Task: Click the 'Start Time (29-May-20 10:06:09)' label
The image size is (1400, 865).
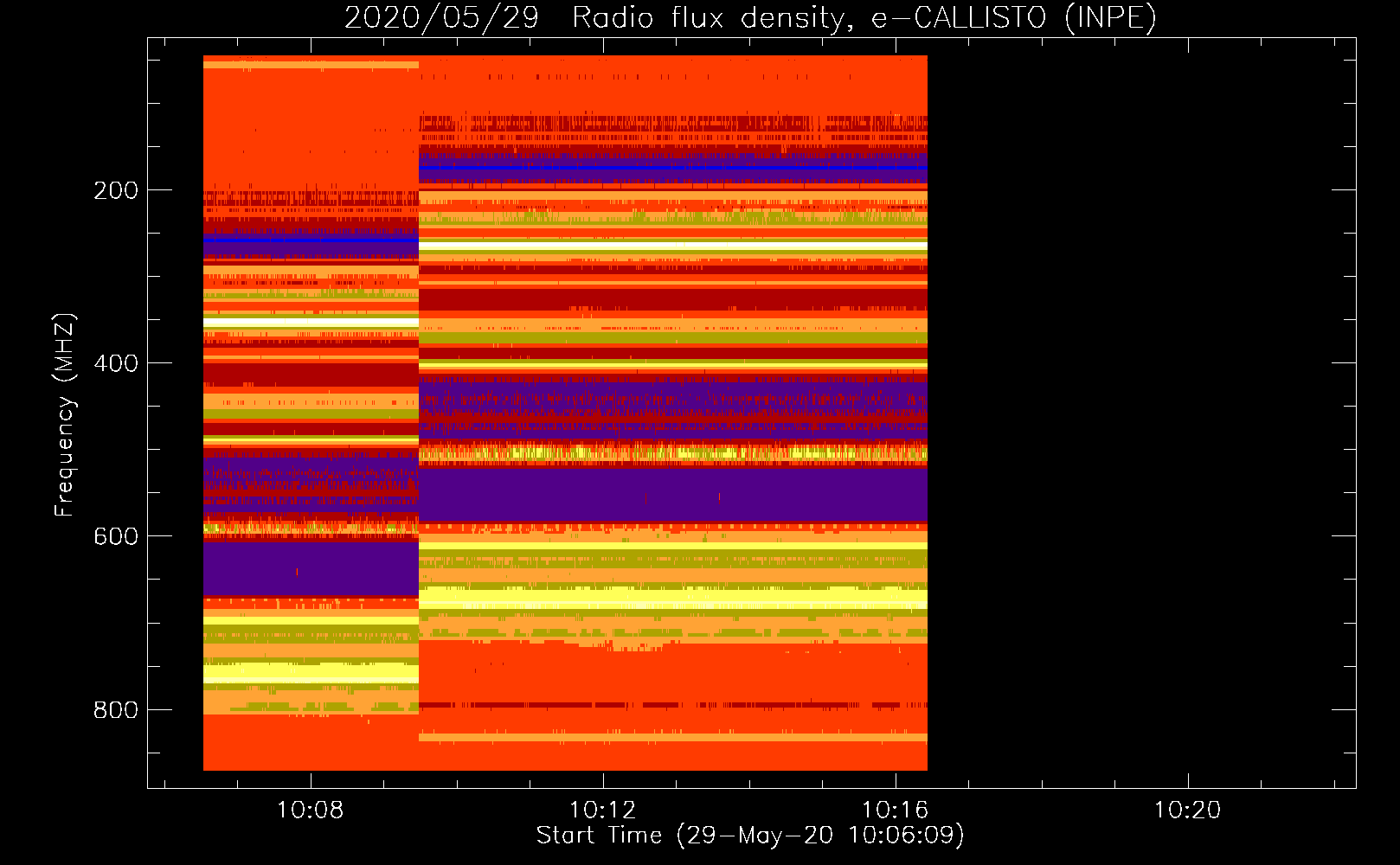Action: coord(750,836)
